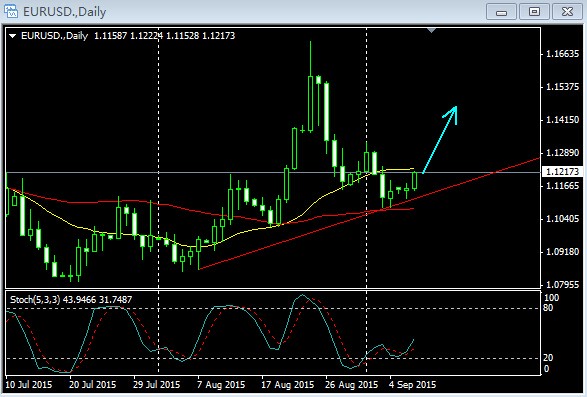This screenshot has height=397, width=587.
Task: Click the 1.07955 price scale label
Action: tap(562, 285)
